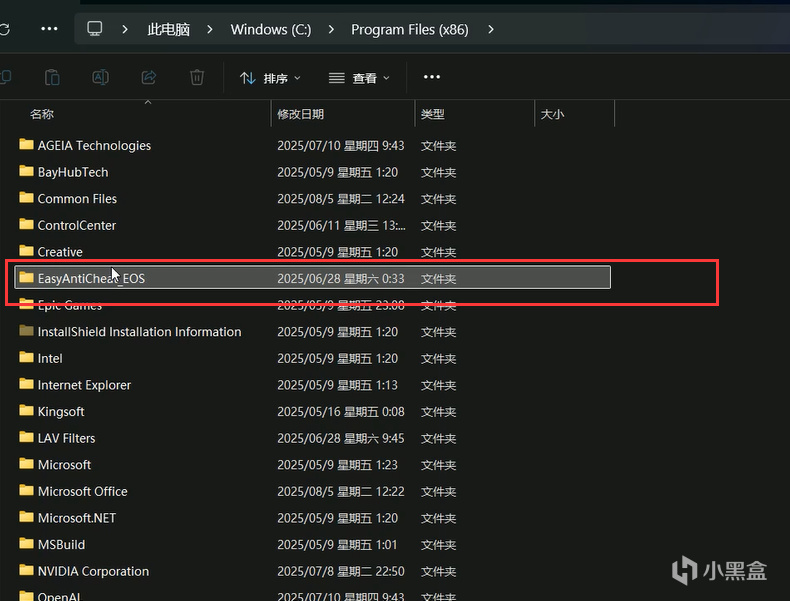
Task: Expand the chevron after the monitor icon
Action: click(125, 30)
